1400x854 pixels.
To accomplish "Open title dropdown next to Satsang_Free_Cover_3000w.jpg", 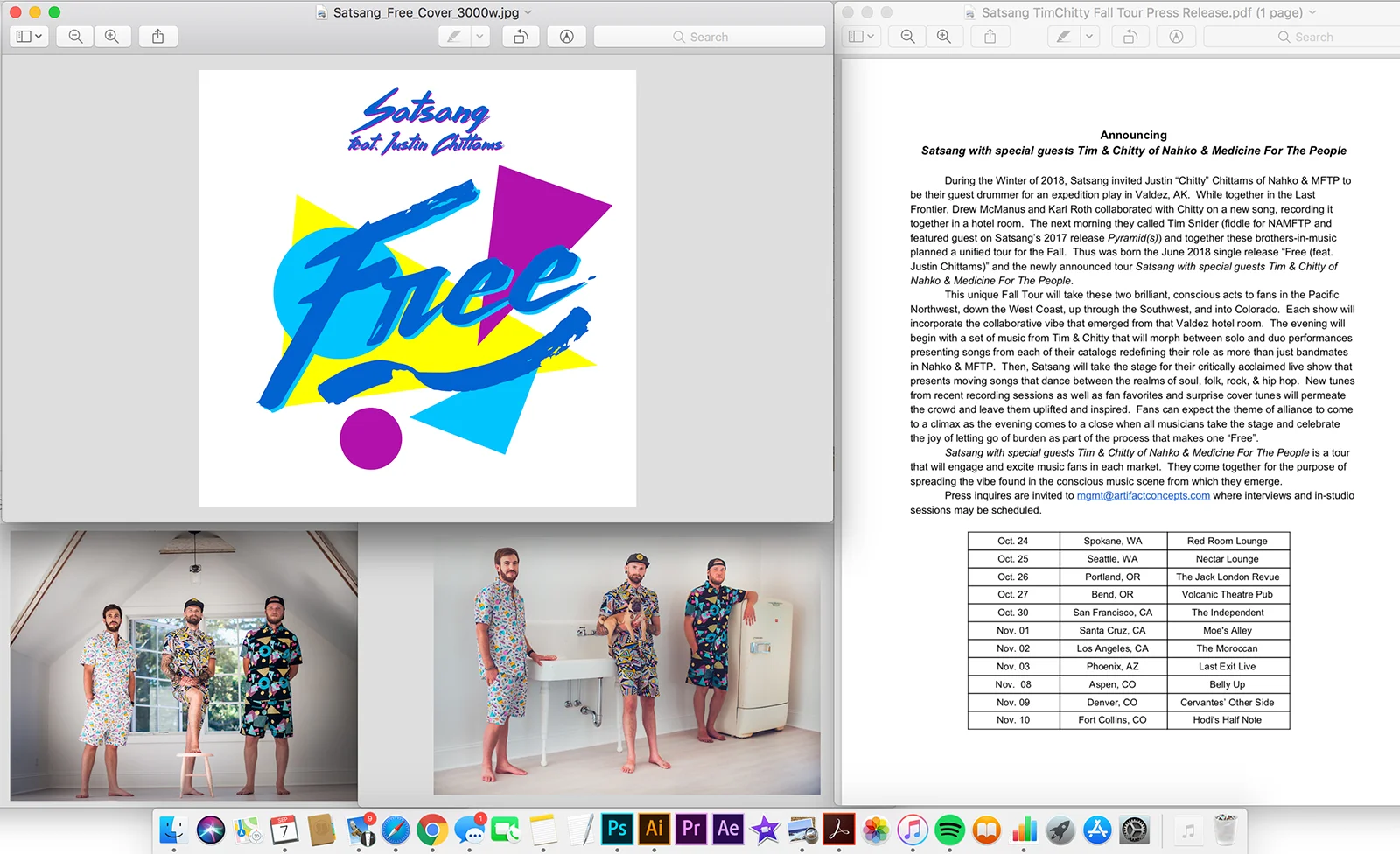I will coord(528,12).
